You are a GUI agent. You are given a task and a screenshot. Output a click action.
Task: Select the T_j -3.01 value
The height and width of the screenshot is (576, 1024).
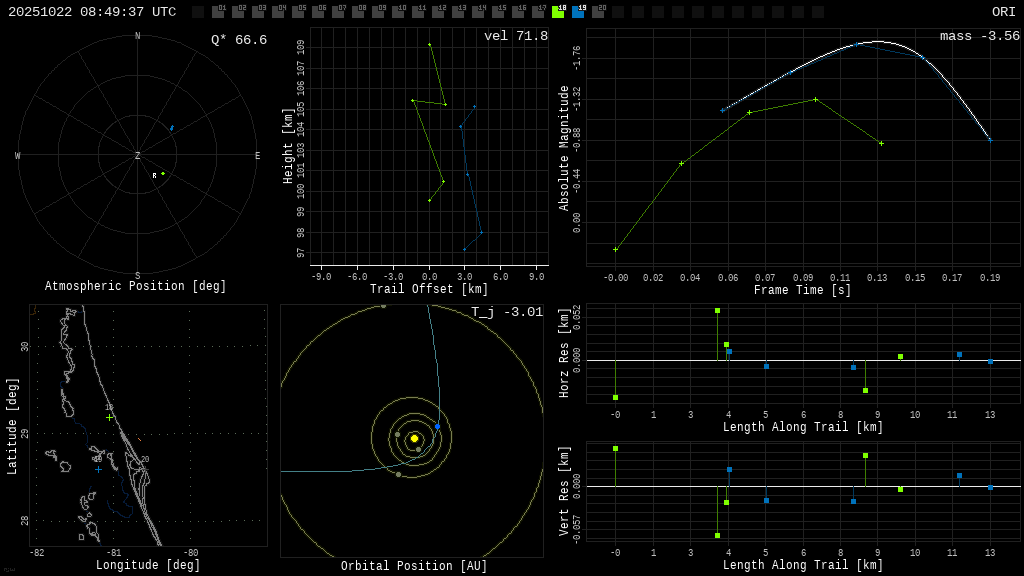click(507, 312)
